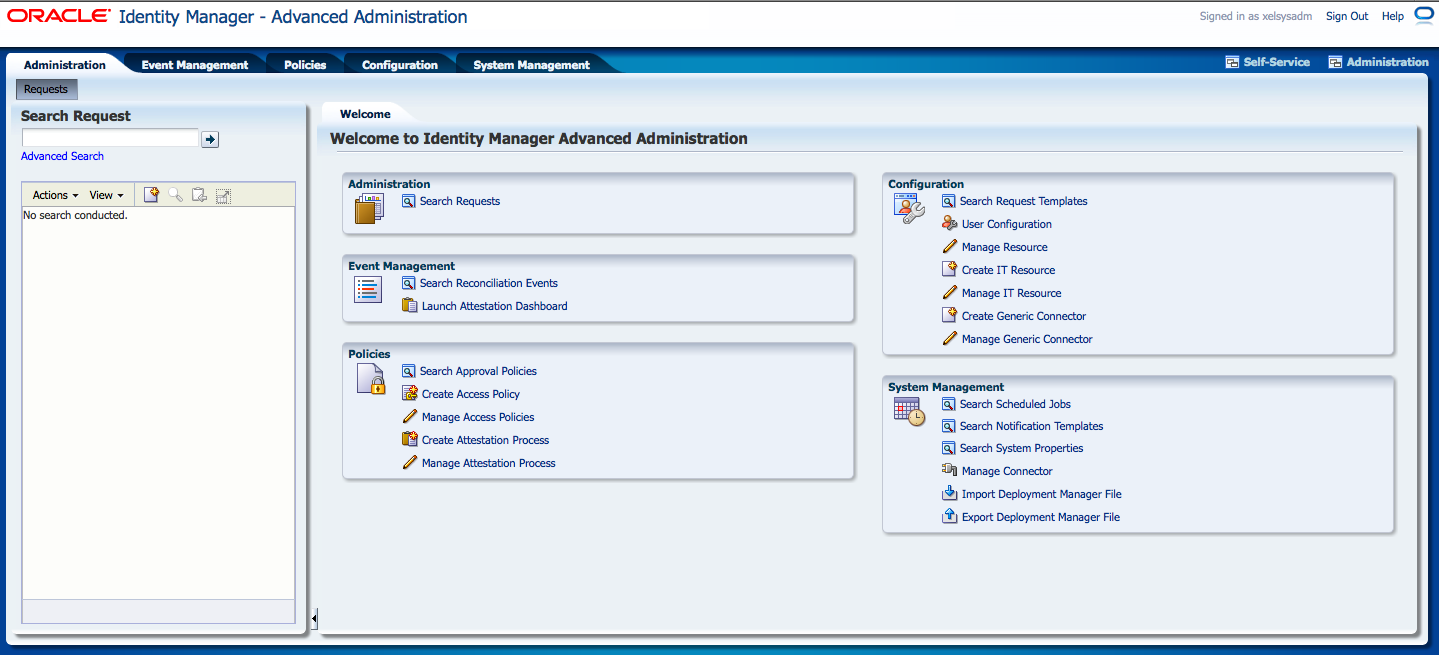Screen dimensions: 1439x655
Task: Click the Policies padlock document icon
Action: (371, 380)
